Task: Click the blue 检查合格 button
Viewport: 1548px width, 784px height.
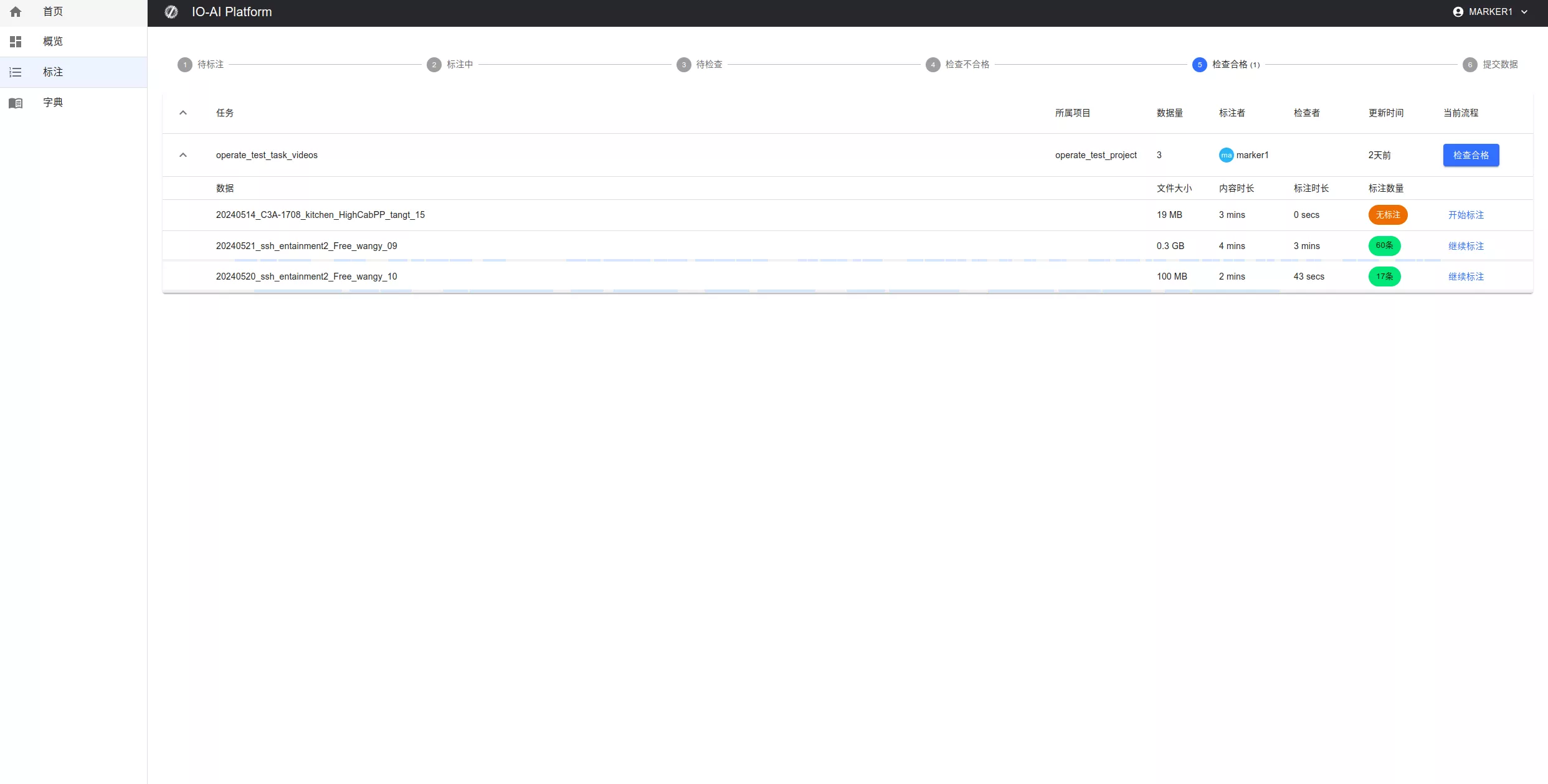Action: coord(1471,155)
